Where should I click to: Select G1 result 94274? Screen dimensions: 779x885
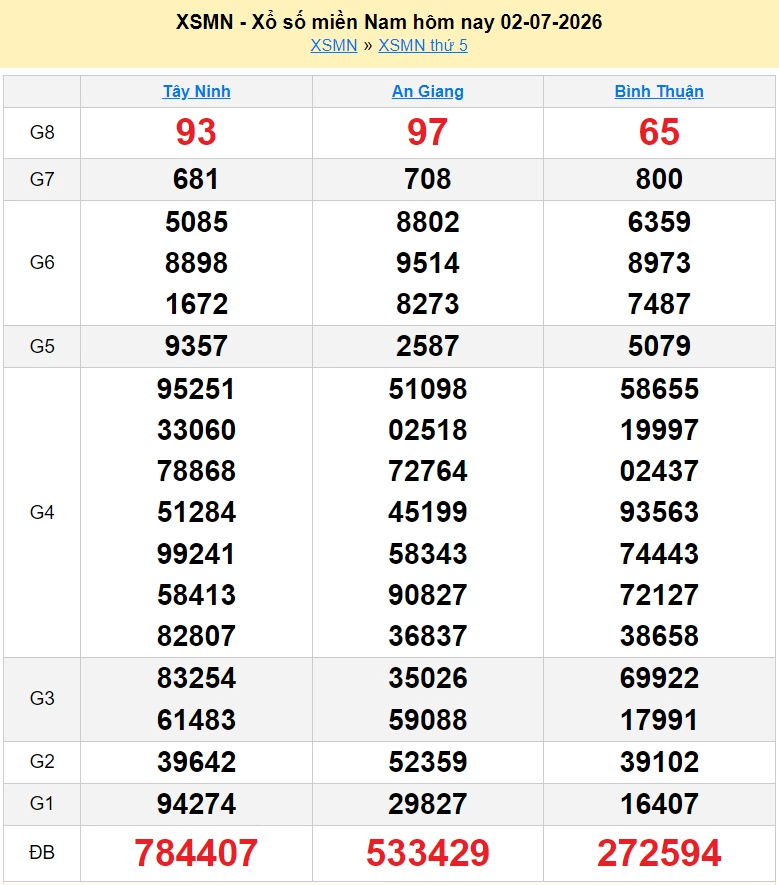click(196, 804)
